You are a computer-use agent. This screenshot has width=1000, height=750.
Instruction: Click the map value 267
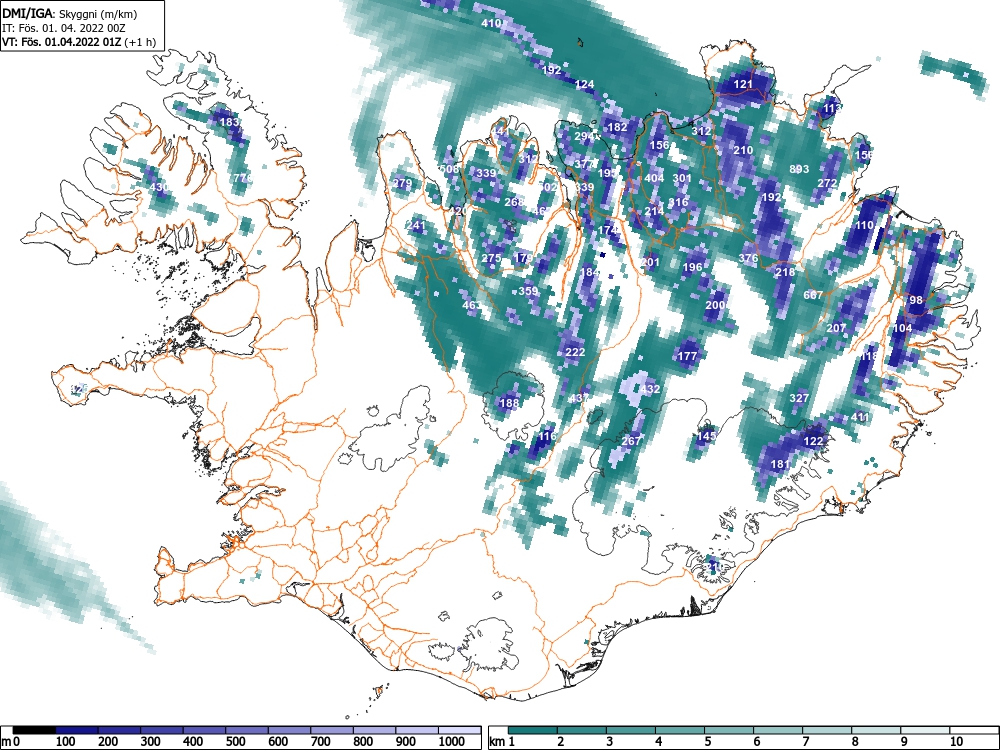pos(631,441)
